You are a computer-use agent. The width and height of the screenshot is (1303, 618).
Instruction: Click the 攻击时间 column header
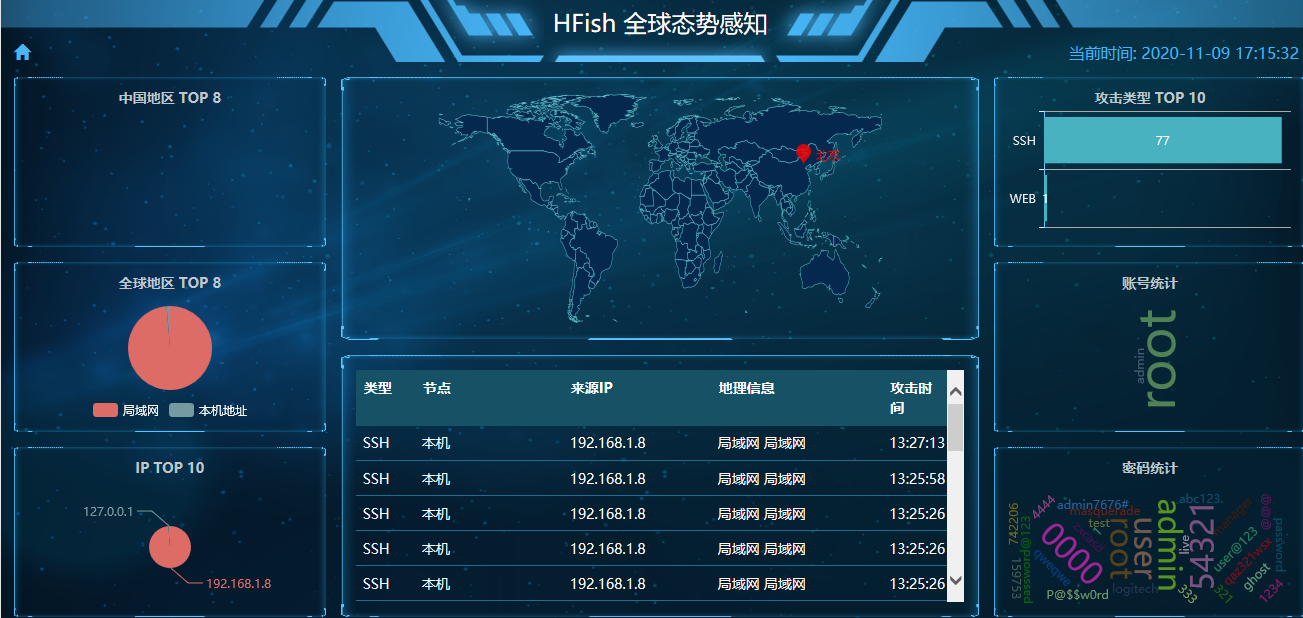(x=911, y=398)
